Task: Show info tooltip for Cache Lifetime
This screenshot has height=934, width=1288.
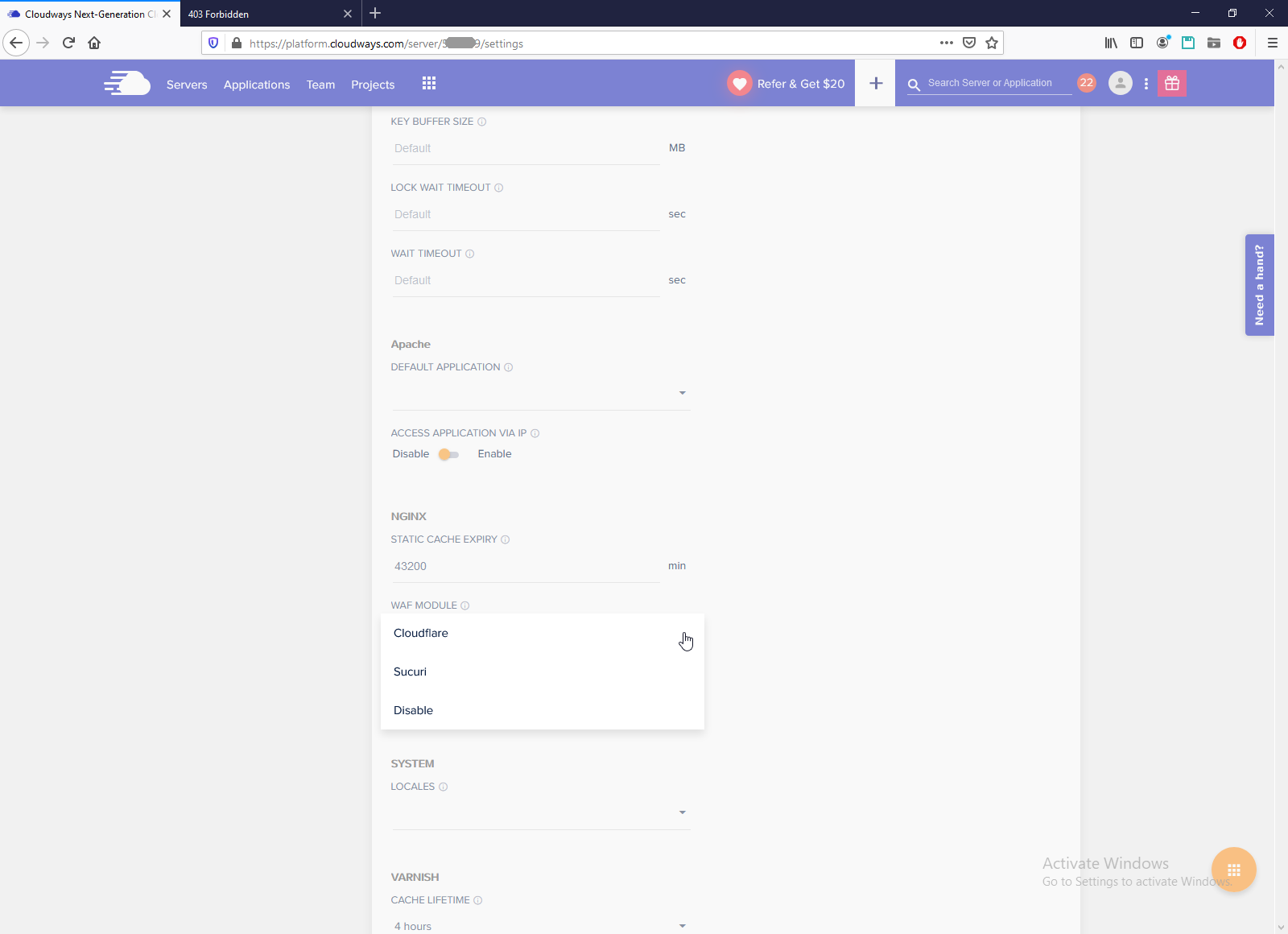Action: point(478,900)
